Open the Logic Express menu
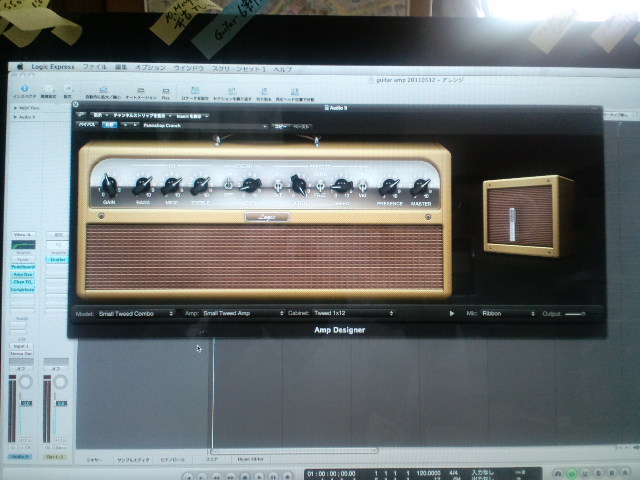The image size is (640, 480). pos(53,67)
